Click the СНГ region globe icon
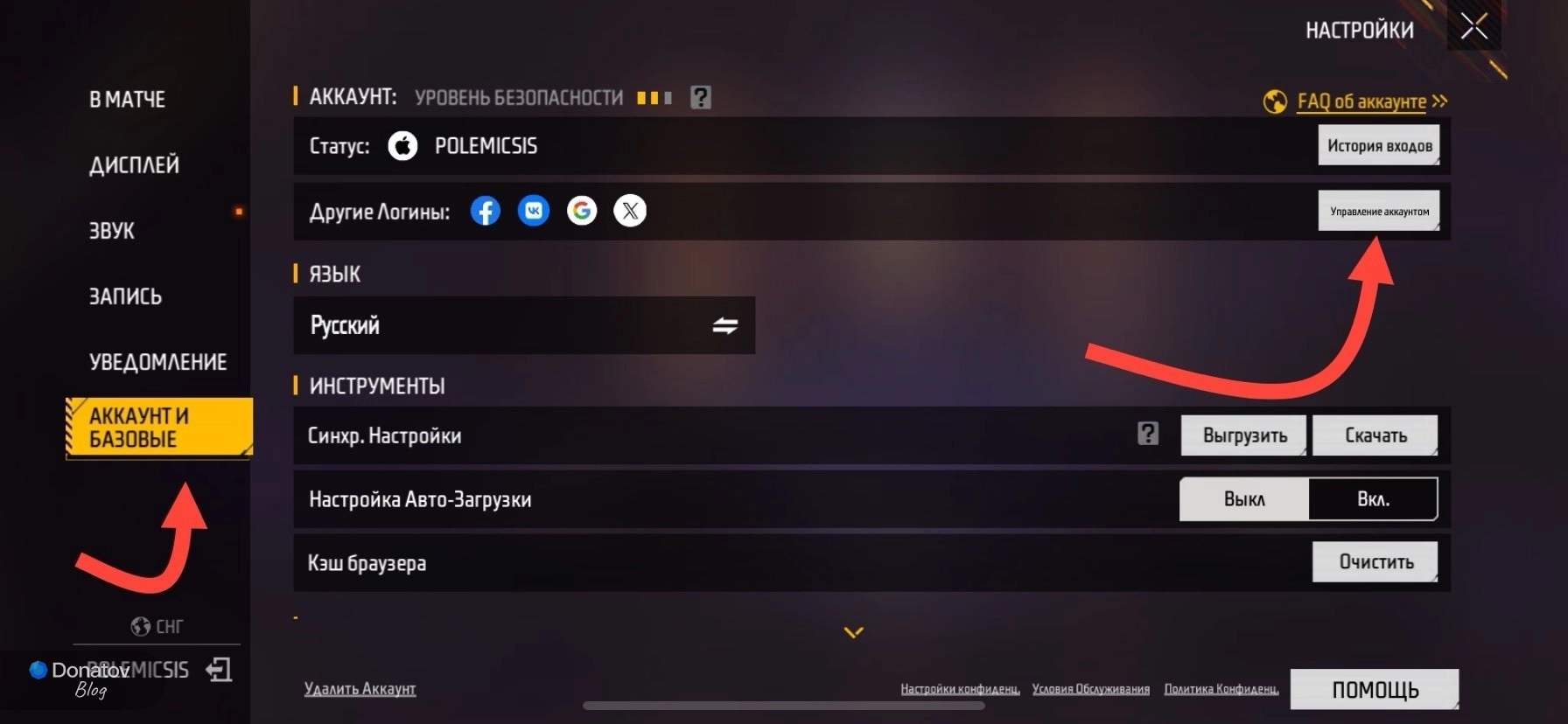Viewport: 1568px width, 724px height. (x=140, y=626)
